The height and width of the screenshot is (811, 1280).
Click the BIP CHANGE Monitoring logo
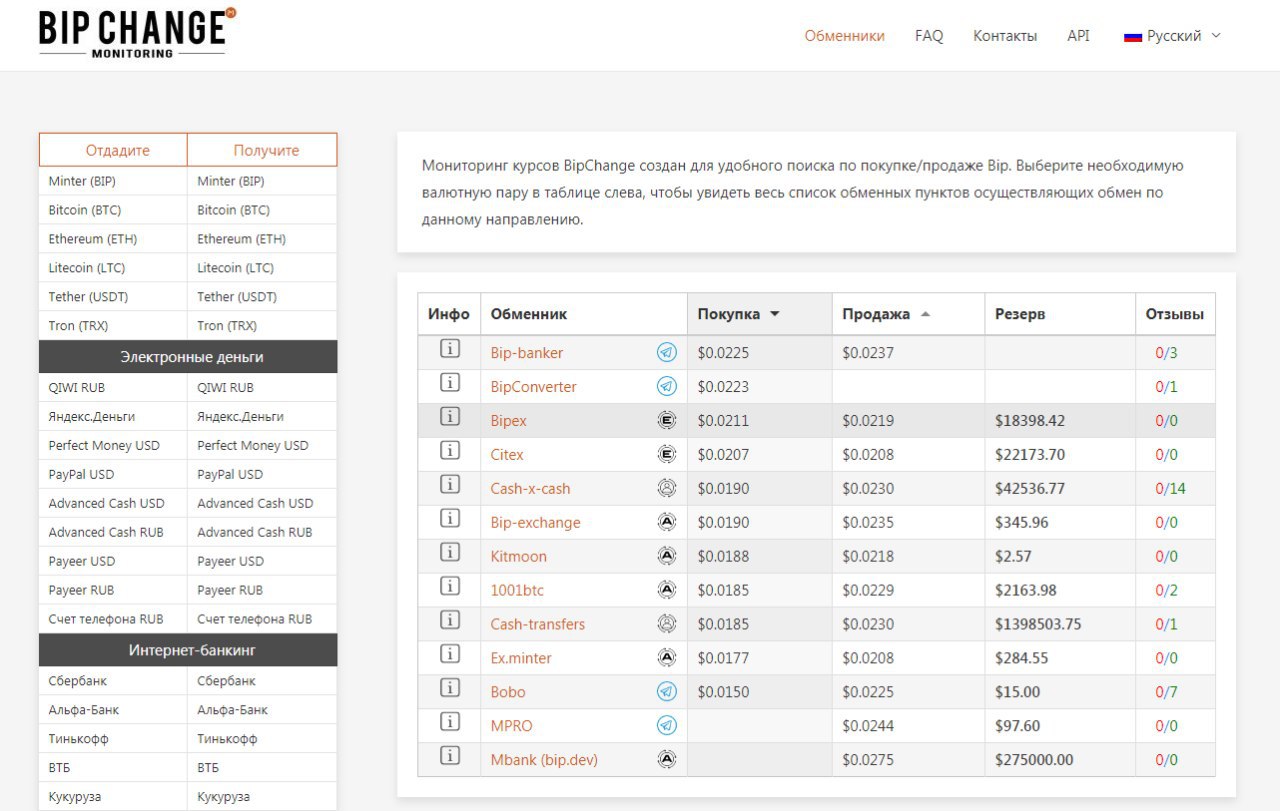pyautogui.click(x=137, y=32)
